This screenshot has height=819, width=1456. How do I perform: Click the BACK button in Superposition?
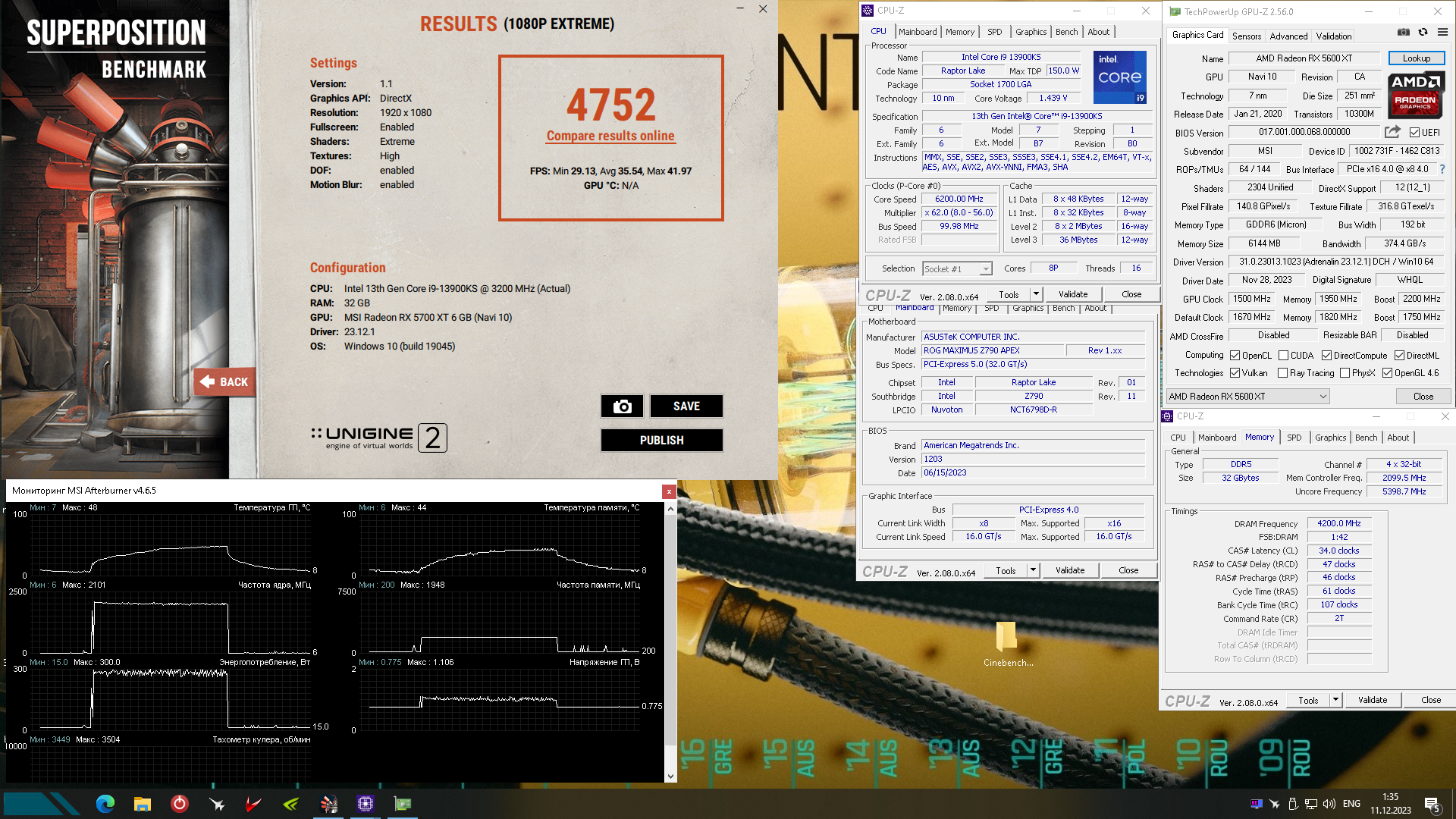224,382
